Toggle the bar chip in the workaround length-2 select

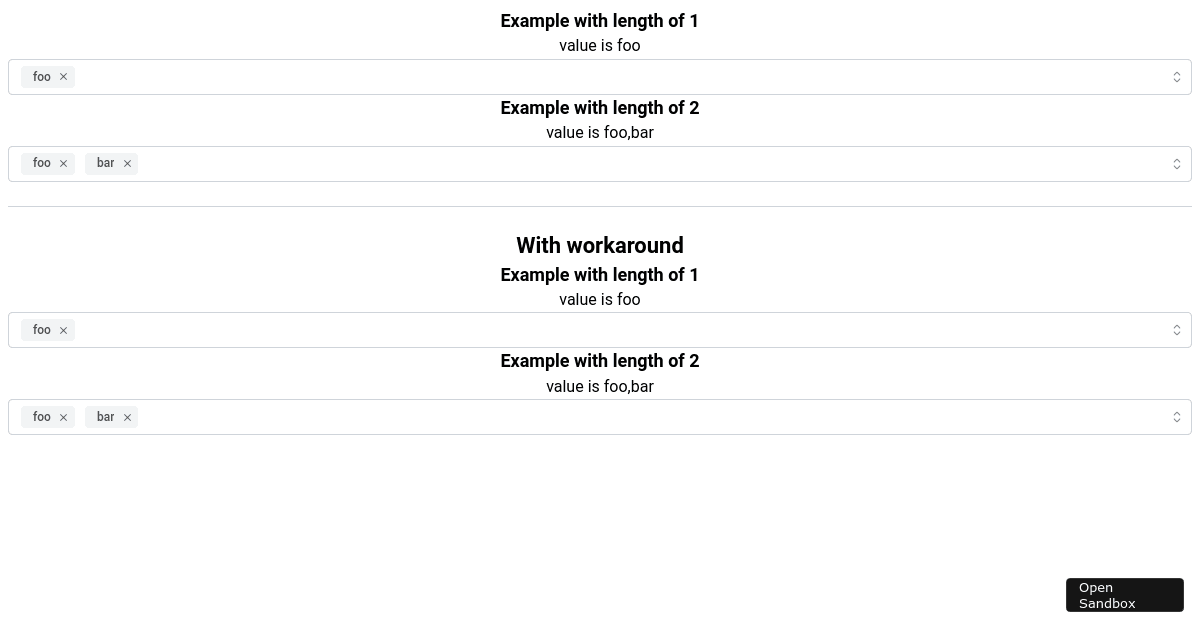(106, 417)
